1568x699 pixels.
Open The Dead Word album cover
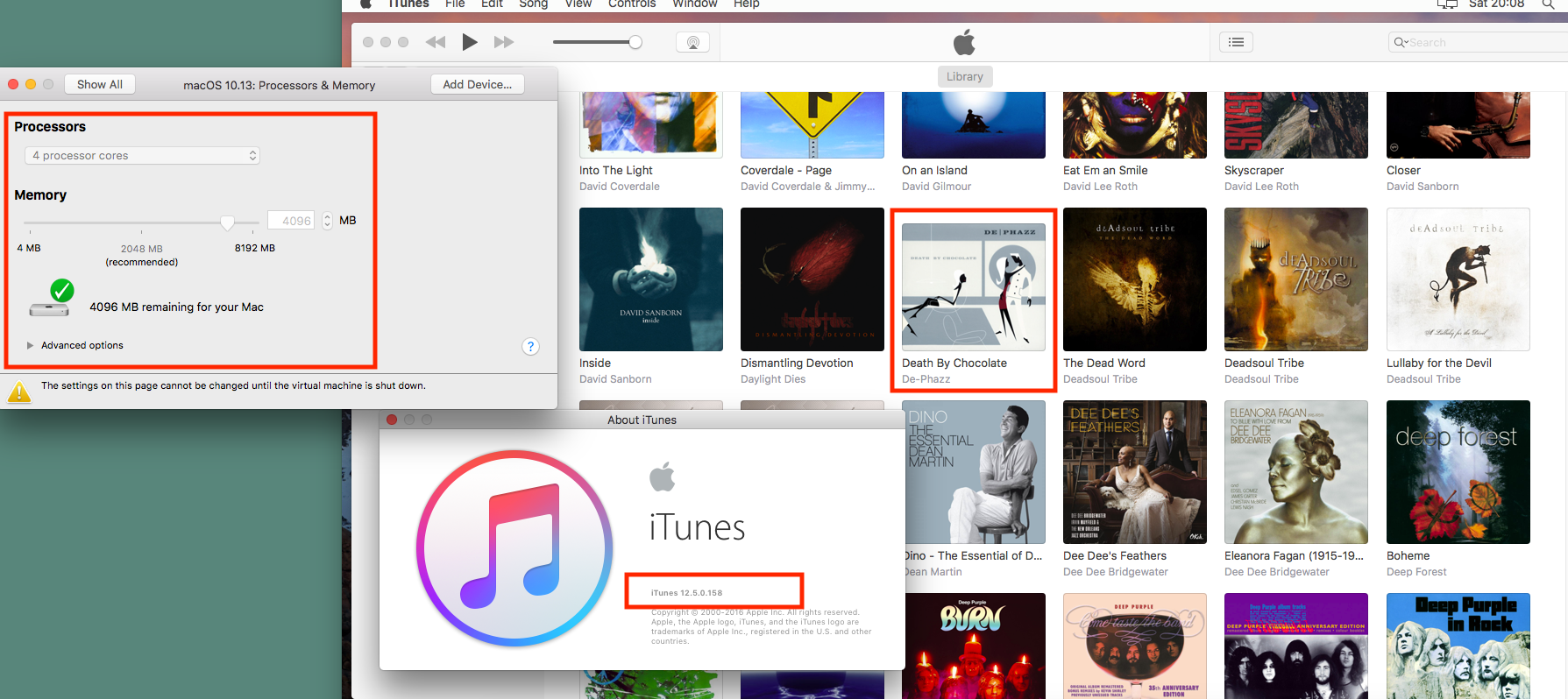(x=1135, y=279)
